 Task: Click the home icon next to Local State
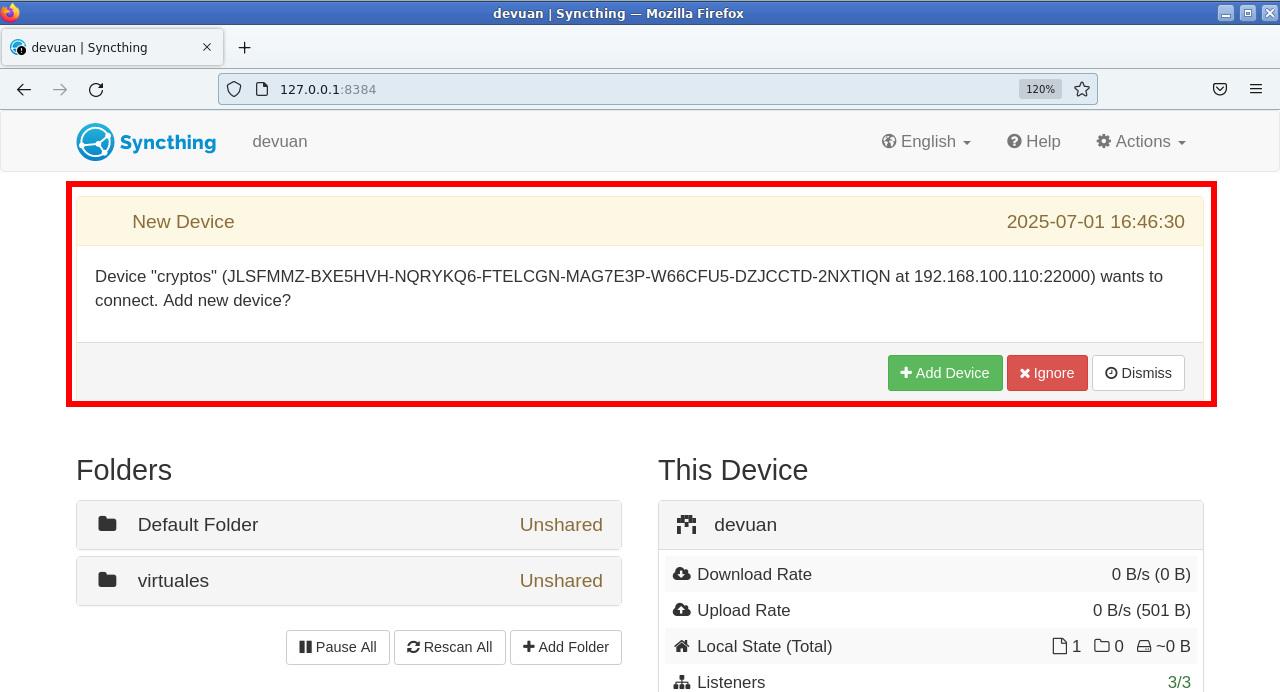(681, 646)
